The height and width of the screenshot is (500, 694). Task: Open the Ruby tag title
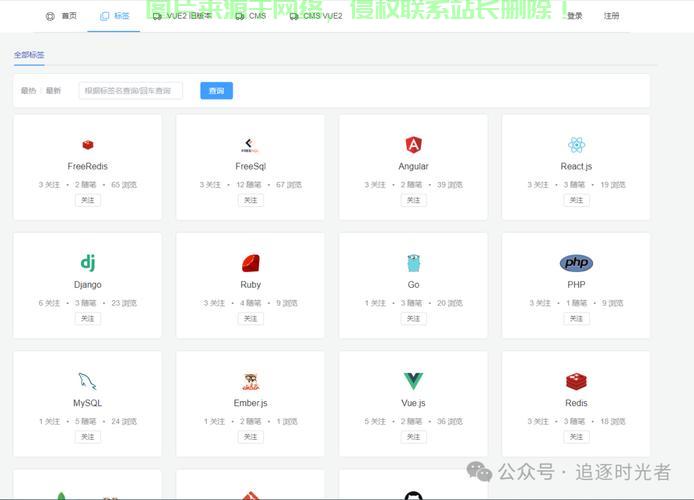(251, 285)
